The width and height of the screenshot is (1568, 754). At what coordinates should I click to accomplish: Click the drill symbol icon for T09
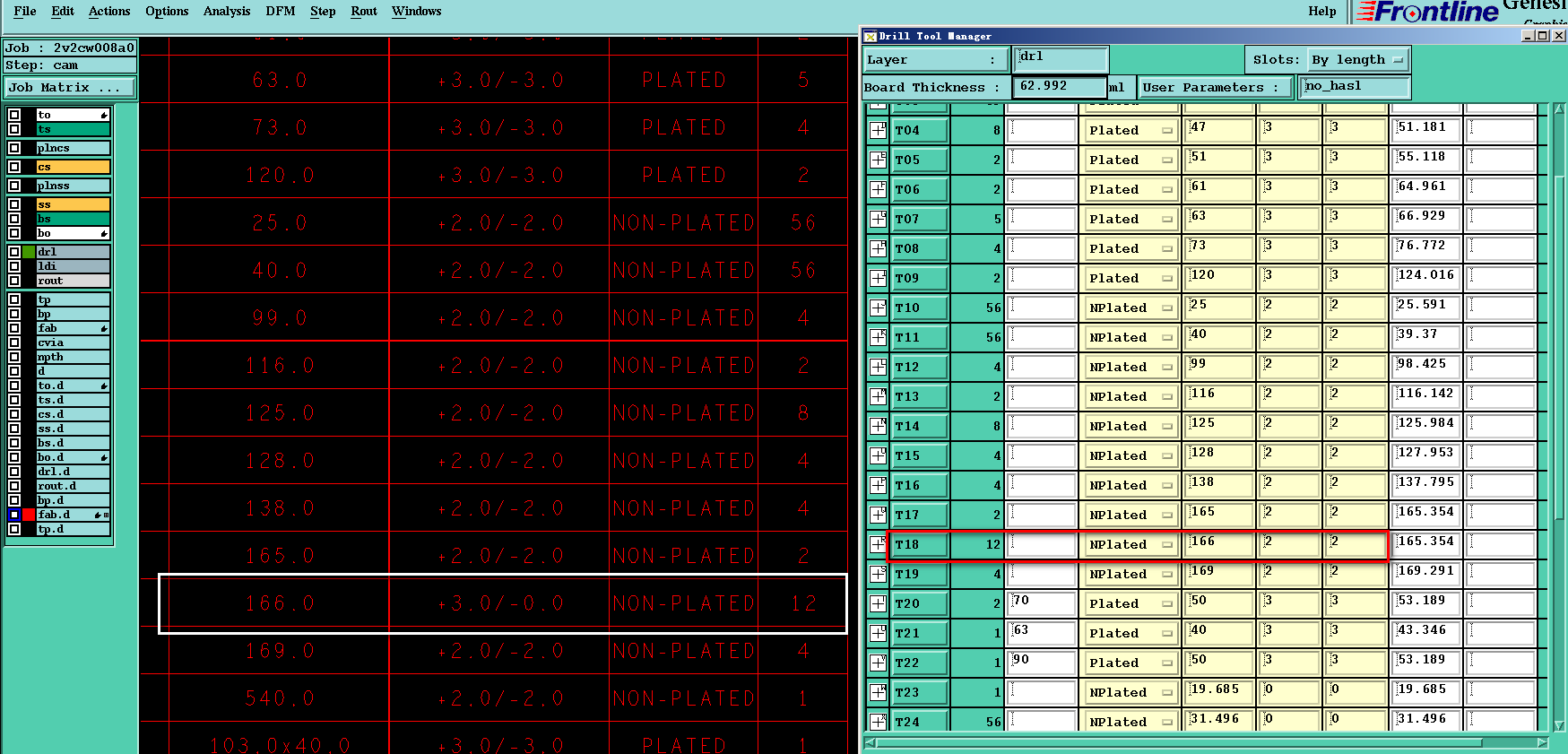(x=878, y=278)
